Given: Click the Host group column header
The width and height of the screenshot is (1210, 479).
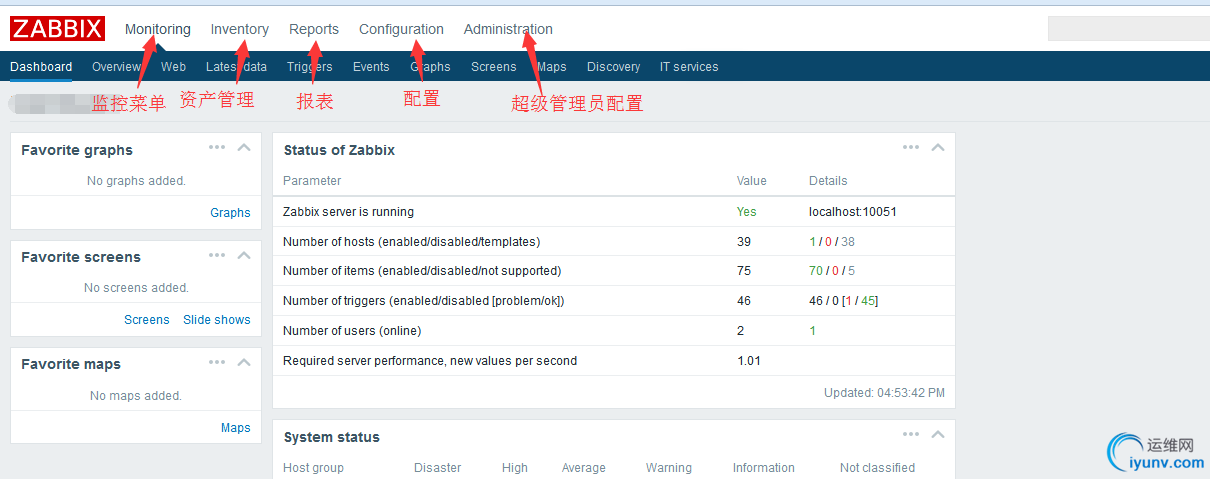Looking at the screenshot, I should click(314, 468).
